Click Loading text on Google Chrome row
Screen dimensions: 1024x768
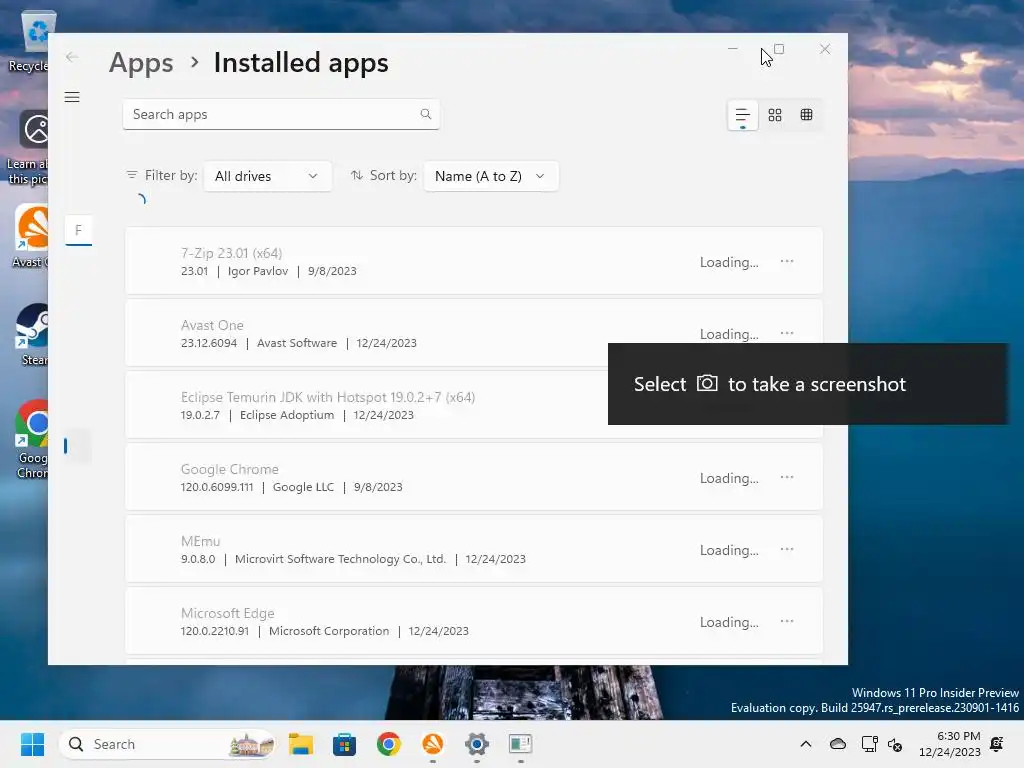click(729, 478)
